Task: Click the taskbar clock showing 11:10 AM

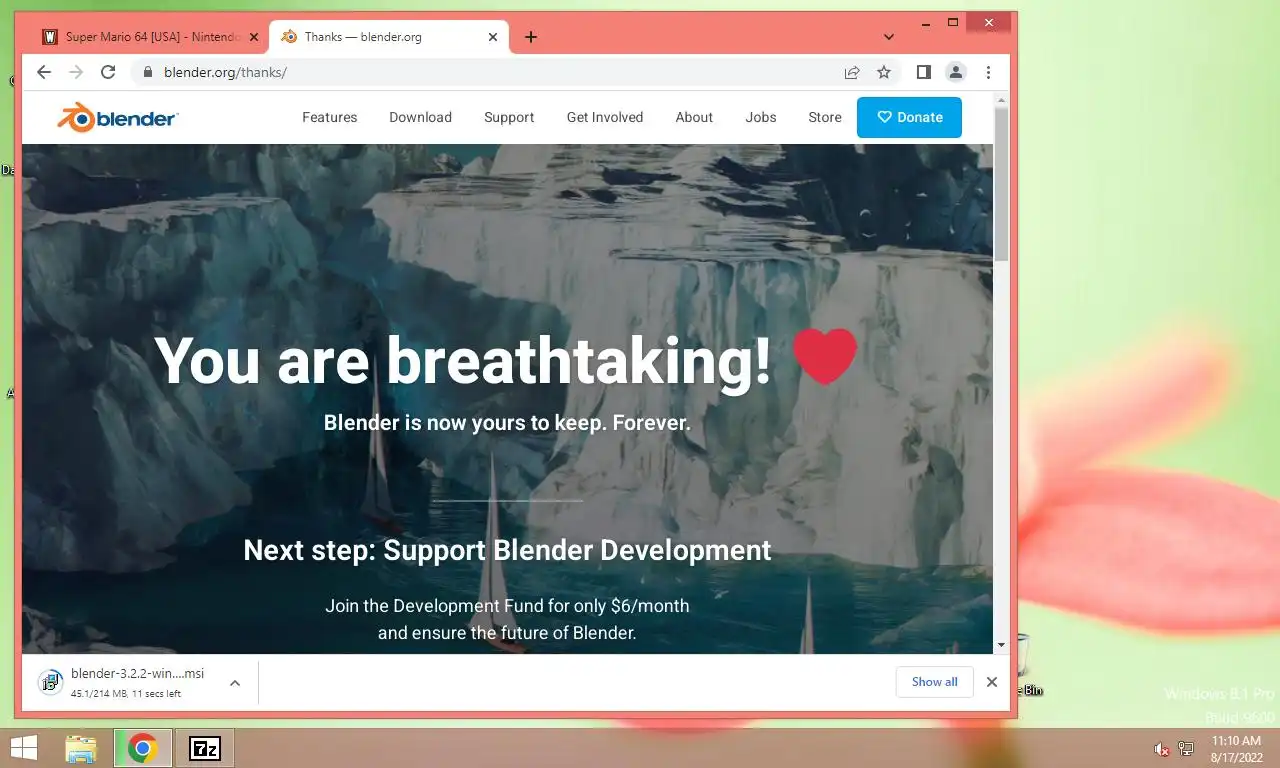Action: (1236, 748)
